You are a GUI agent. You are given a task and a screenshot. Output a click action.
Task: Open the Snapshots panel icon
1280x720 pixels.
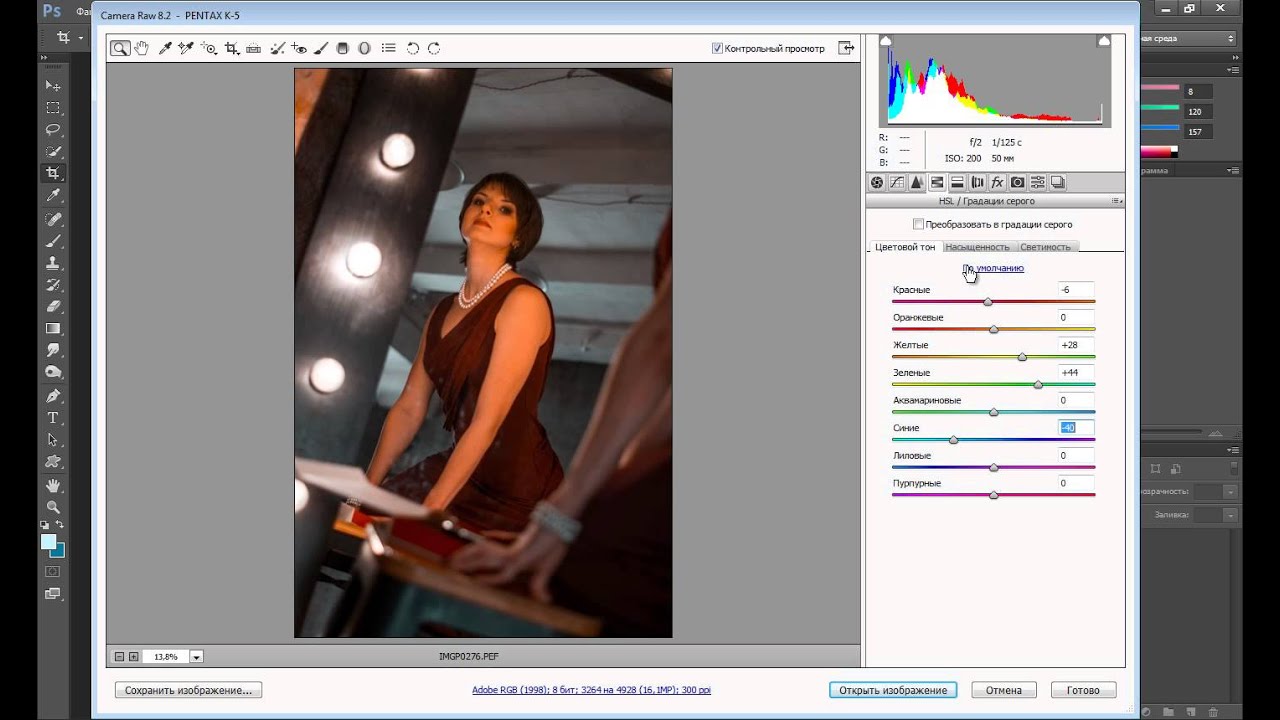(1057, 182)
